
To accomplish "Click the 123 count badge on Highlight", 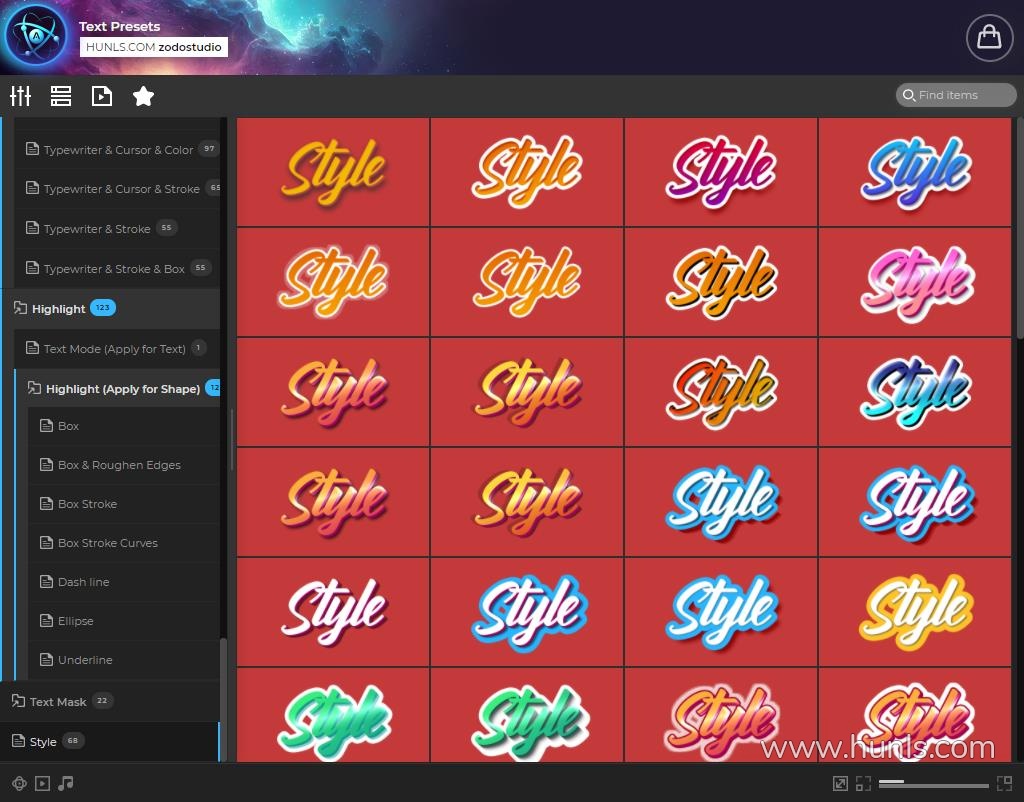I will [103, 307].
